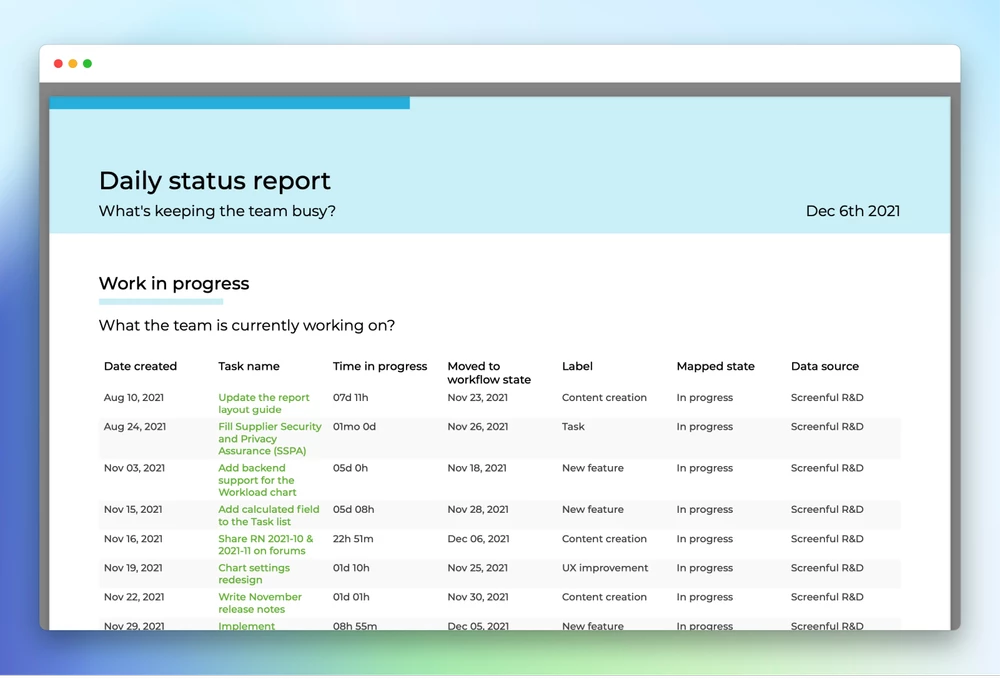Open the Update the report layout guide task
This screenshot has height=684, width=1000.
(263, 404)
